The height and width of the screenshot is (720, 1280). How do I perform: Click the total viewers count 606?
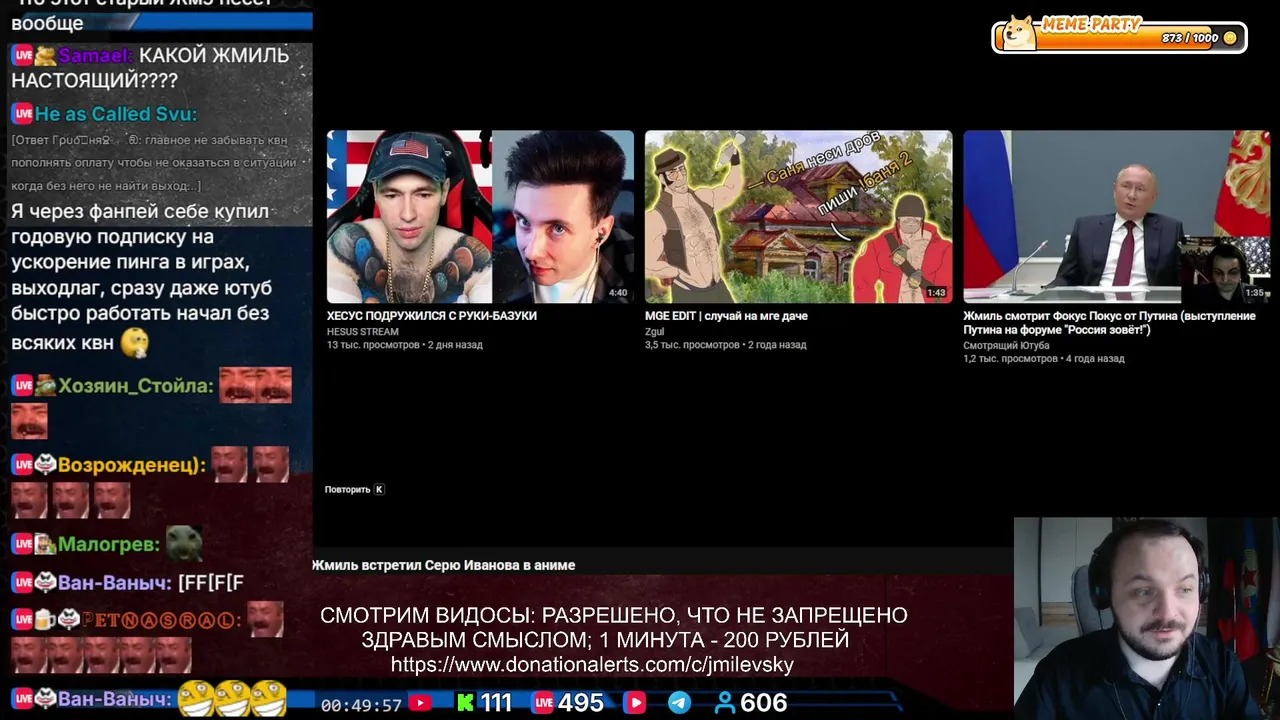764,703
